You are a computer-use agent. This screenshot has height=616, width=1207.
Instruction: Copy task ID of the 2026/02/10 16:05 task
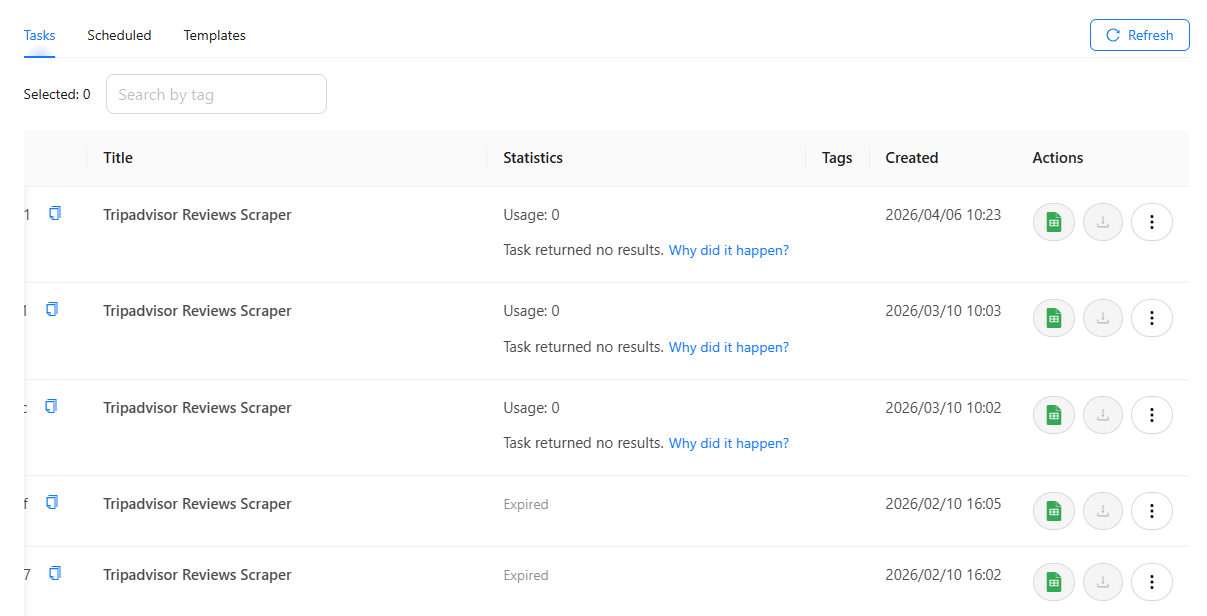[52, 502]
